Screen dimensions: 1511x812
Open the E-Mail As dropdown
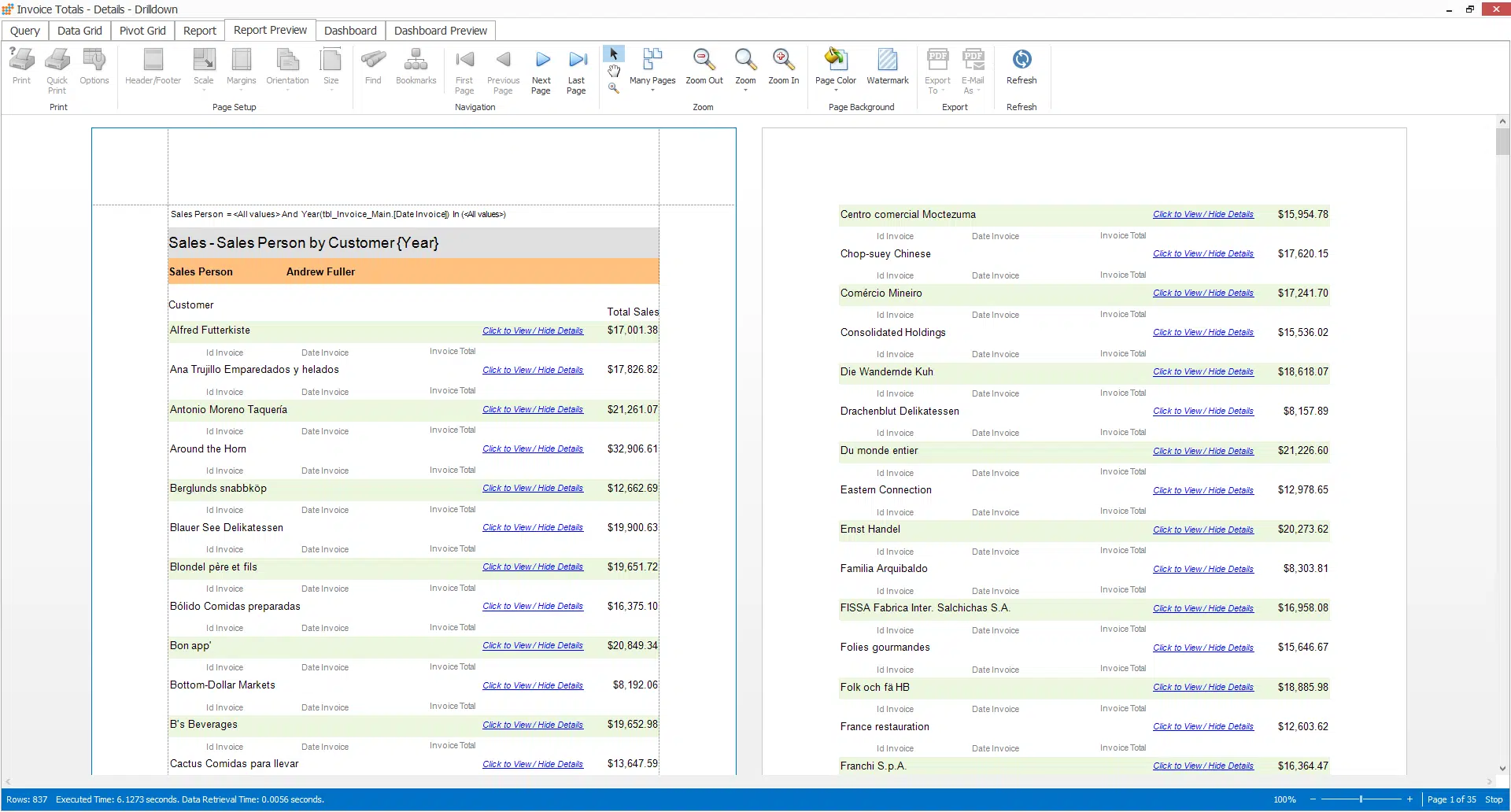pyautogui.click(x=973, y=71)
